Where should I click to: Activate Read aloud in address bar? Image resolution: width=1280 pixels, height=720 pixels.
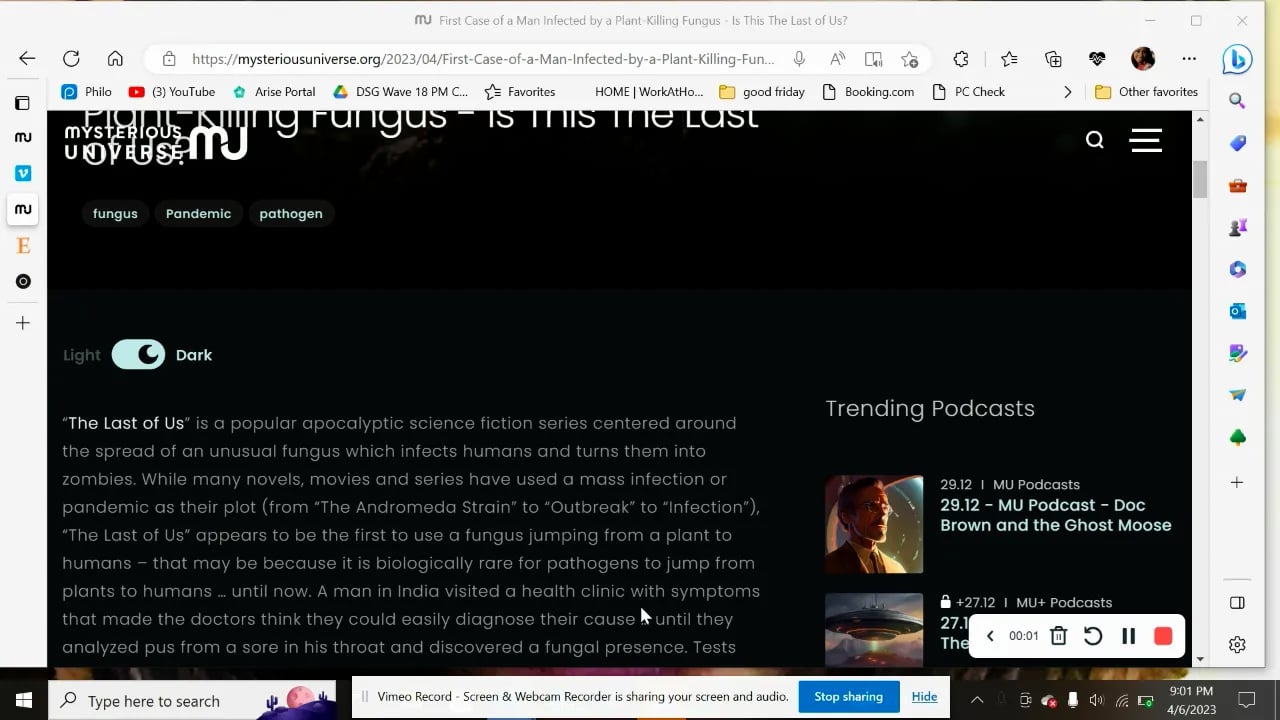837,59
